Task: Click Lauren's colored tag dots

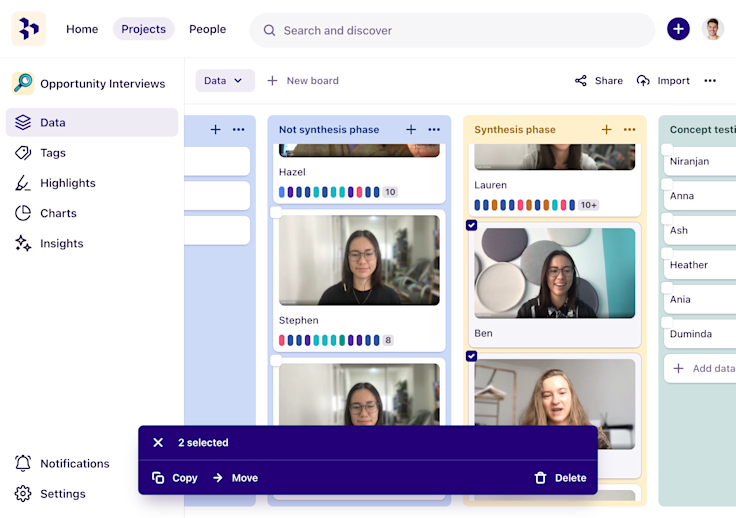Action: [x=525, y=205]
